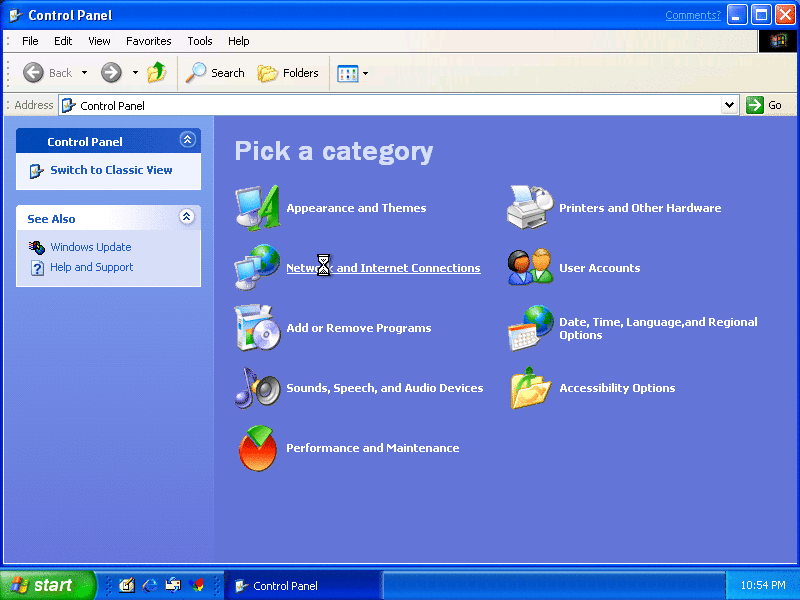
Task: Click the colorful fourth Quick Launch icon
Action: point(196,585)
